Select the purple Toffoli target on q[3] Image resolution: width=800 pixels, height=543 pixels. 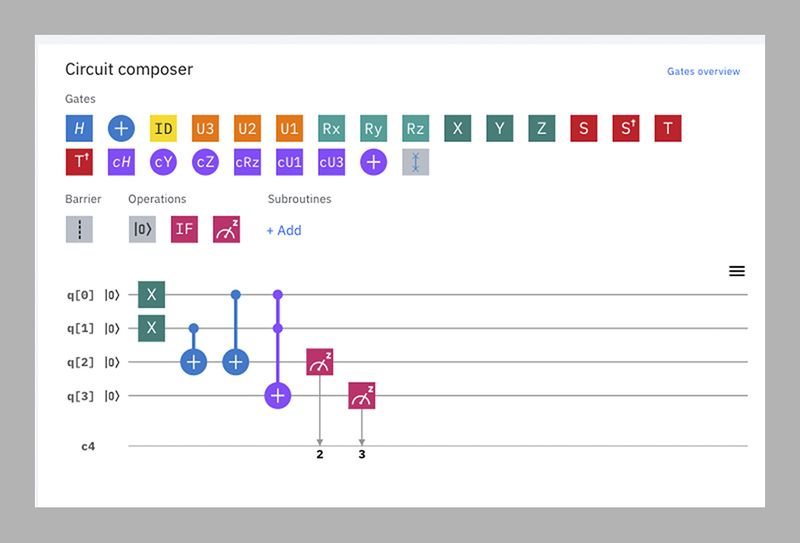(x=278, y=396)
